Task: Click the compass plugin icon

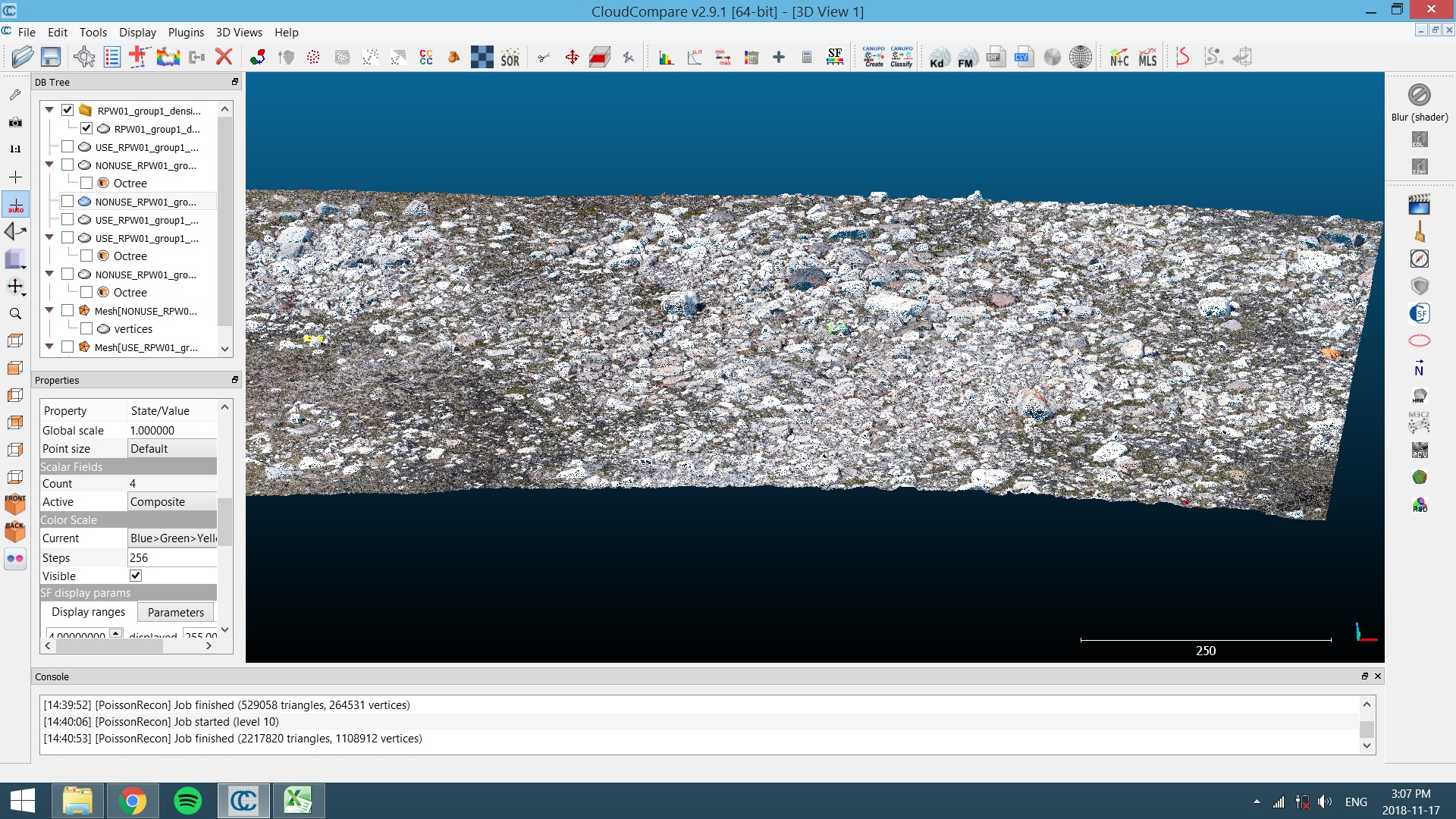Action: pyautogui.click(x=1419, y=259)
